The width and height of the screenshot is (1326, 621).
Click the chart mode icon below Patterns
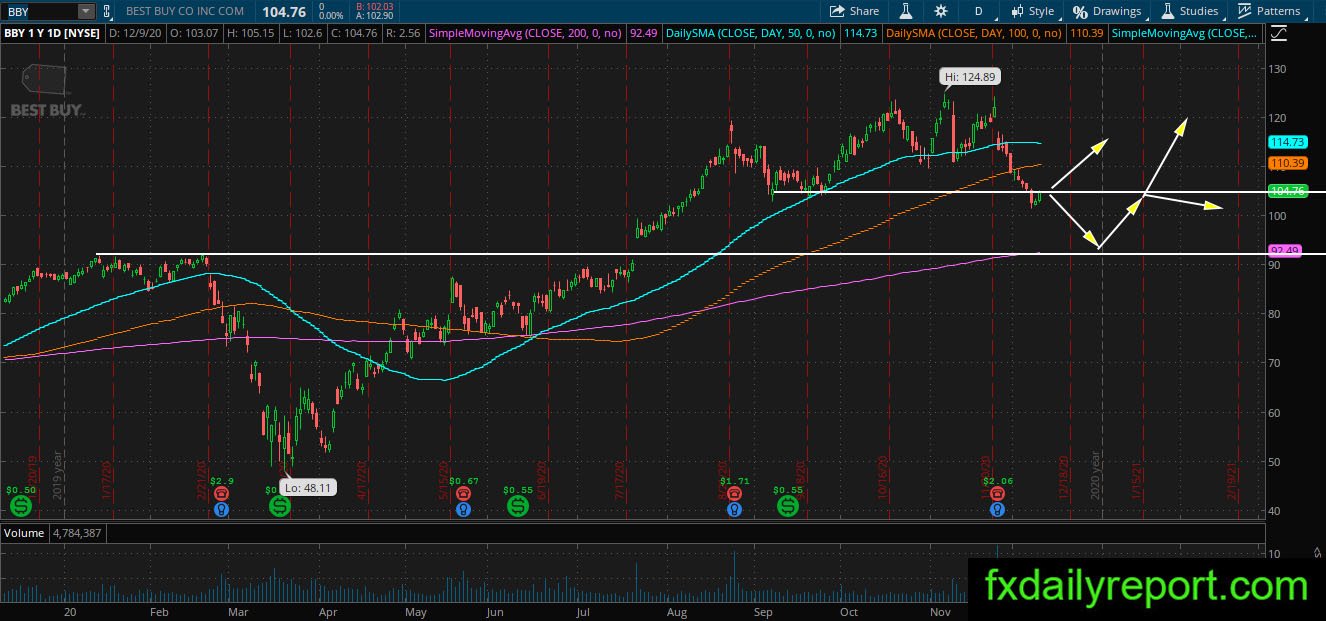[x=1278, y=33]
